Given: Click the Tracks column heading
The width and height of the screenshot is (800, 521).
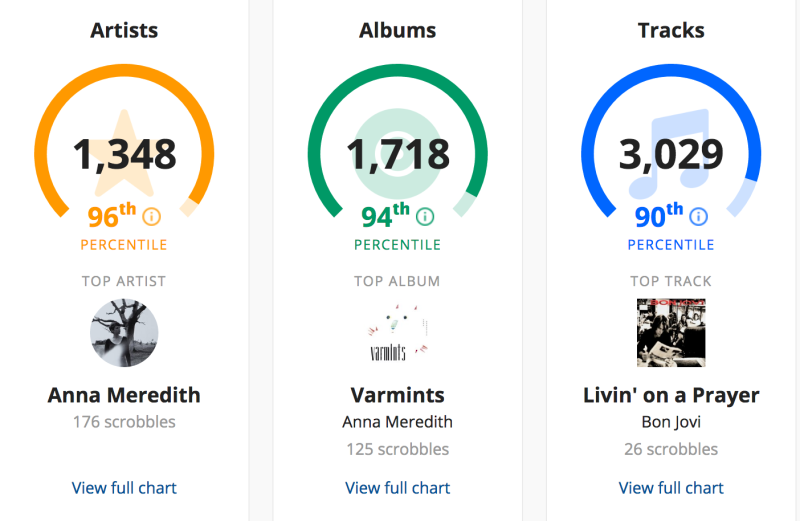Looking at the screenshot, I should pyautogui.click(x=671, y=31).
